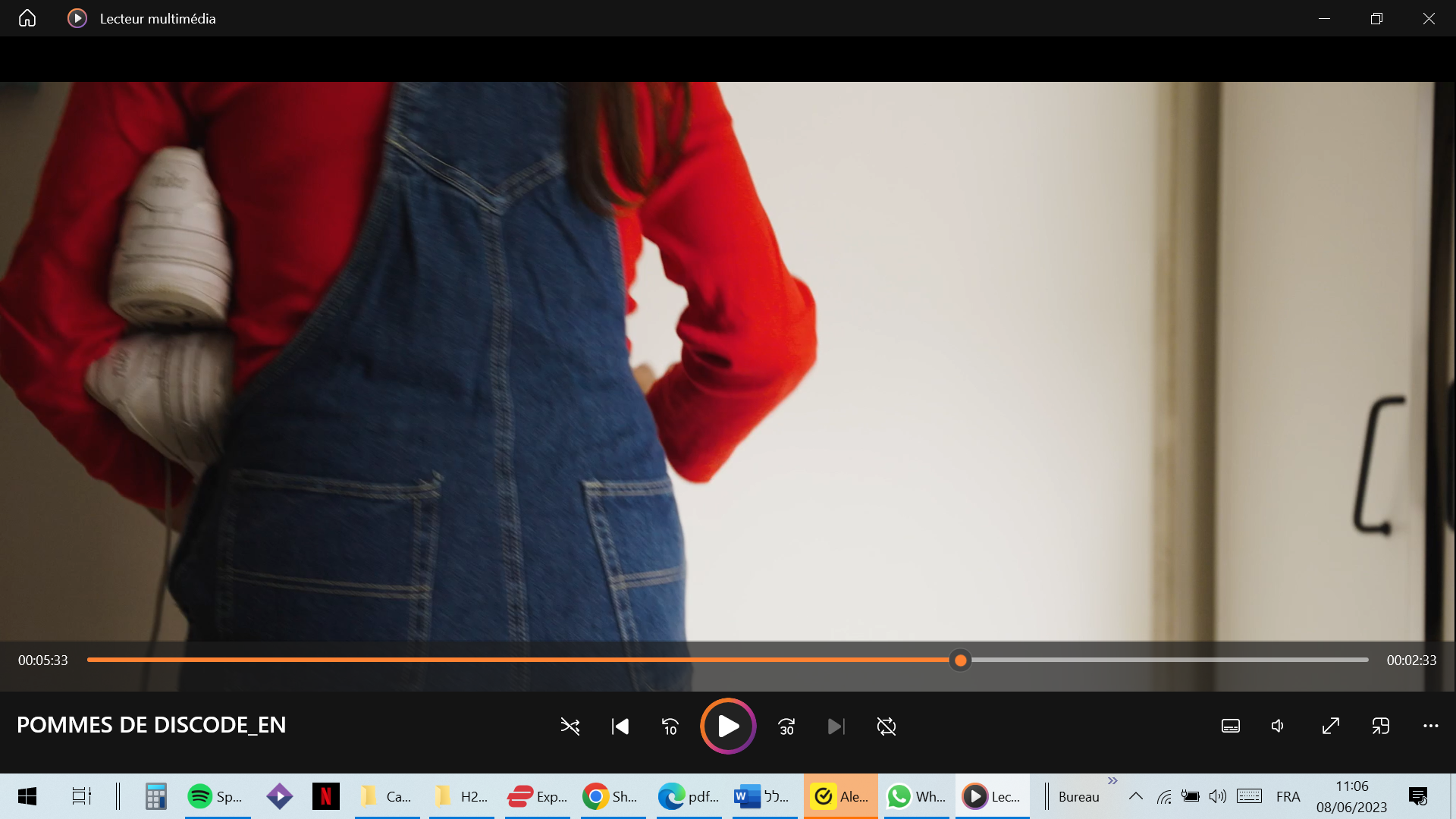Skip back 10 seconds
The width and height of the screenshot is (1456, 819).
tap(670, 726)
